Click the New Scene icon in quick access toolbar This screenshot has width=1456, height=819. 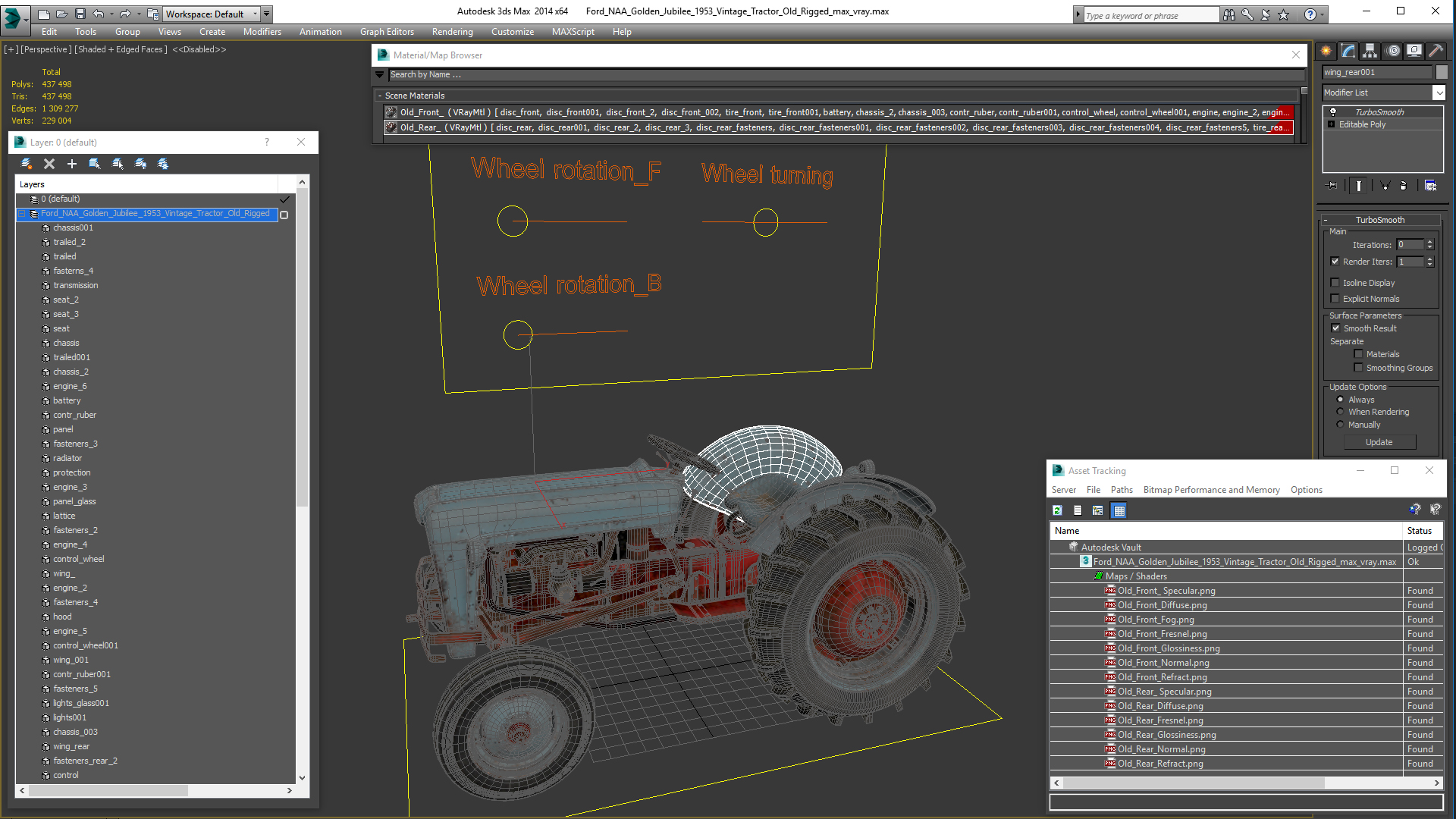pos(44,14)
